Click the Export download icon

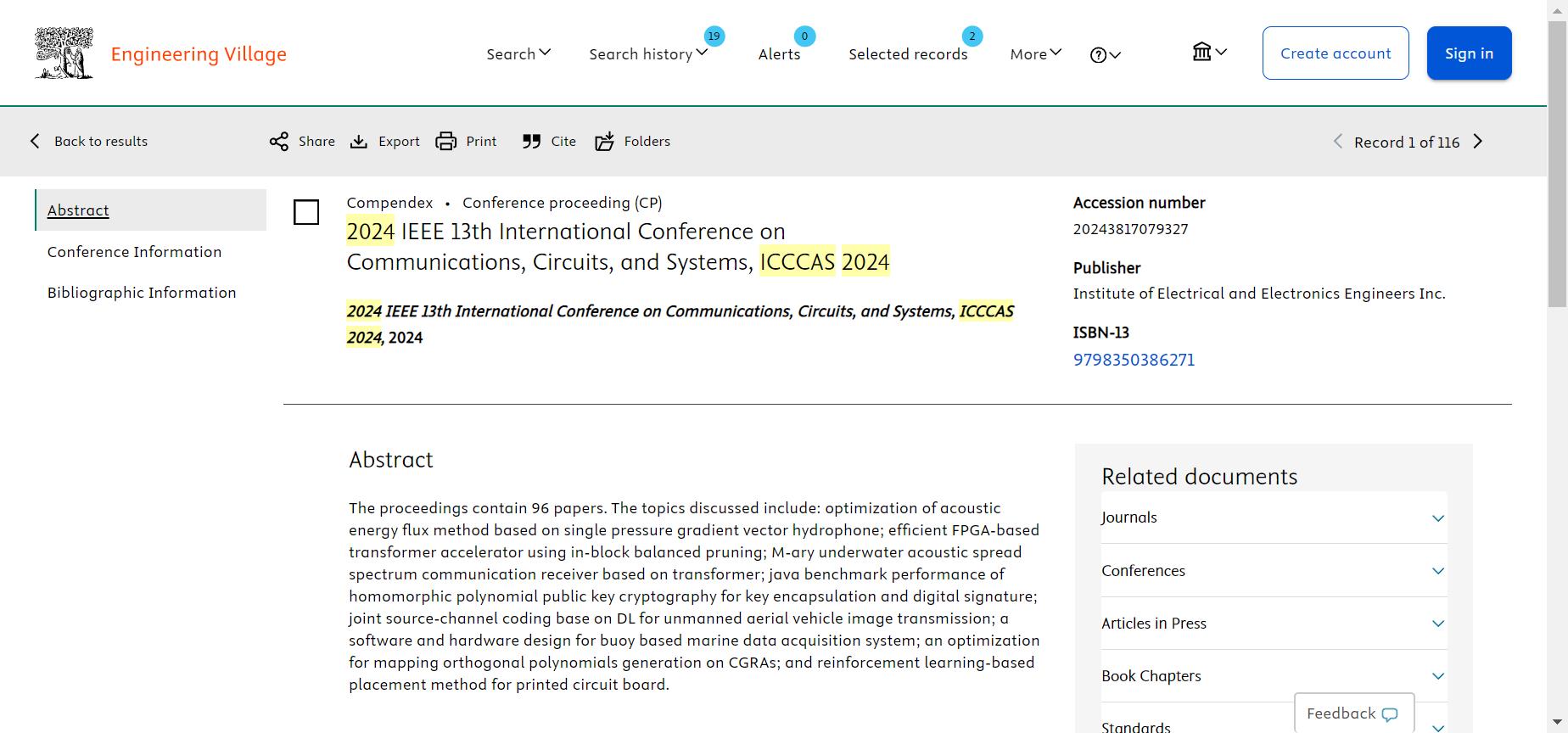(359, 141)
